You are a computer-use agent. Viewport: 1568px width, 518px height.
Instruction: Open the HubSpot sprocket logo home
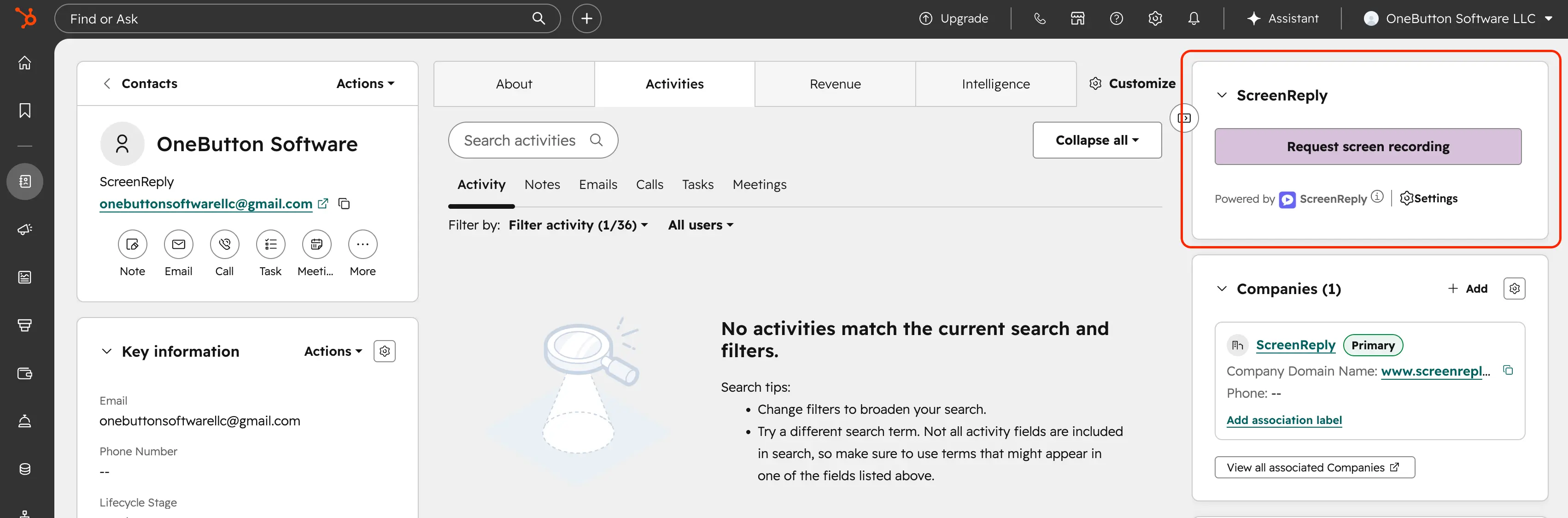(25, 18)
